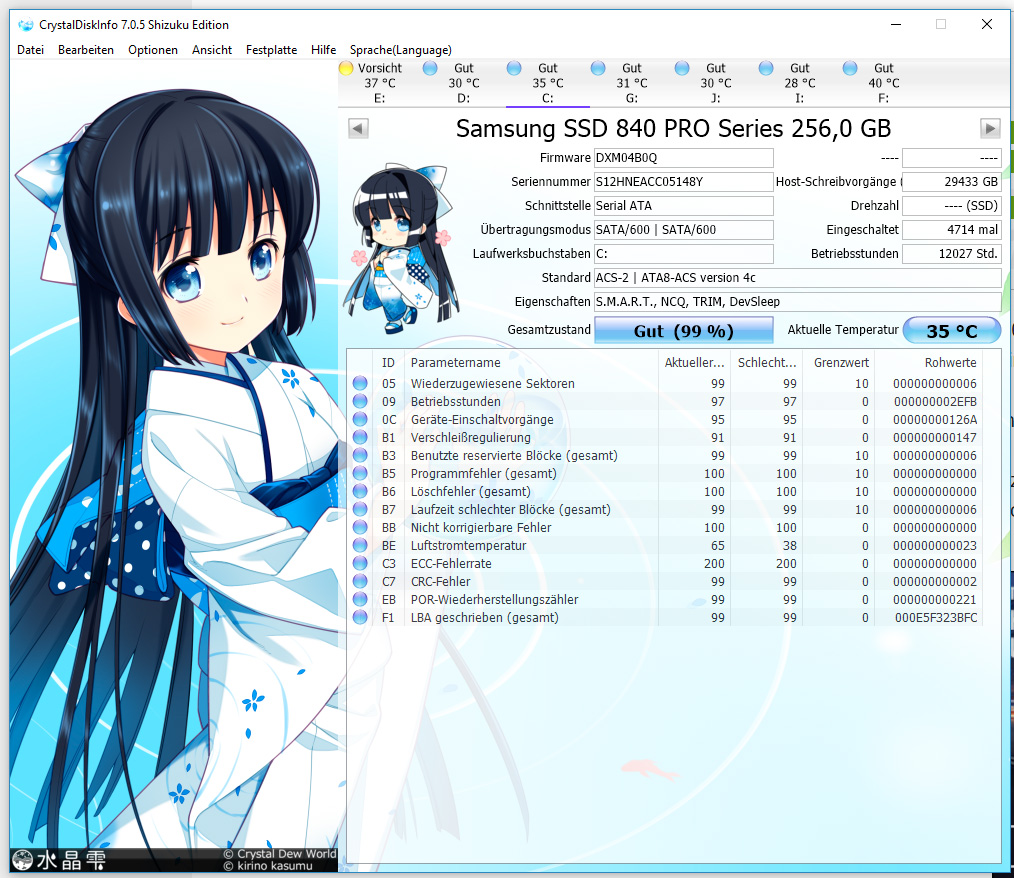Click the Schnittstelle Serial ATA field
The height and width of the screenshot is (878, 1014).
pyautogui.click(x=684, y=206)
